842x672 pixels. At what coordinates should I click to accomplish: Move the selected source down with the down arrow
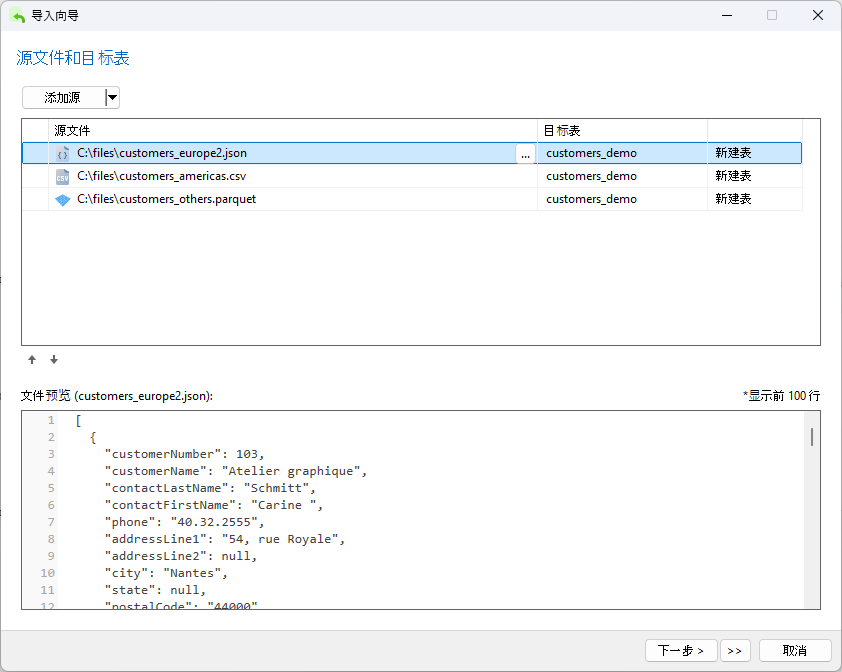click(54, 359)
